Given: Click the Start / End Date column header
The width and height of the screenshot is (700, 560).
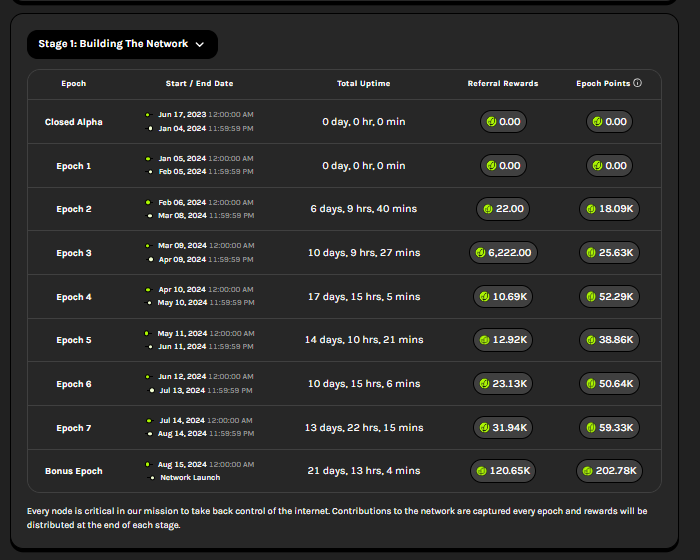Looking at the screenshot, I should [200, 84].
